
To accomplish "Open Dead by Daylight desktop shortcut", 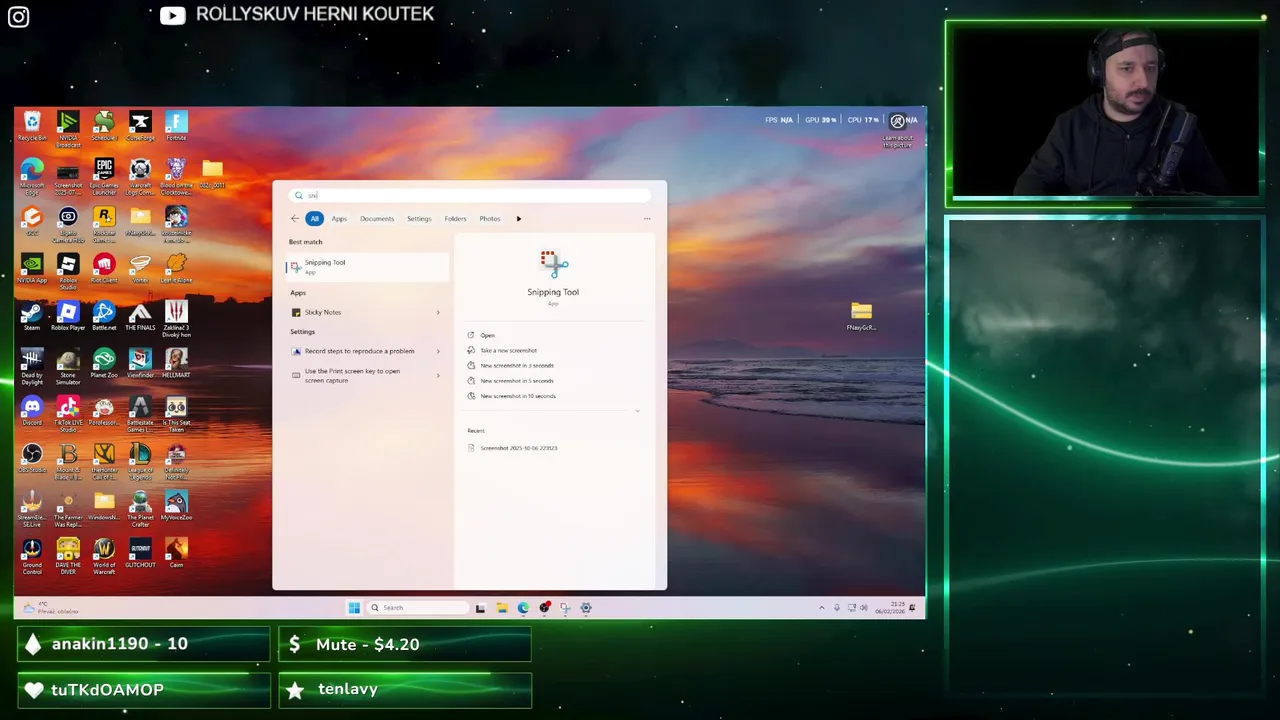I will (32, 367).
